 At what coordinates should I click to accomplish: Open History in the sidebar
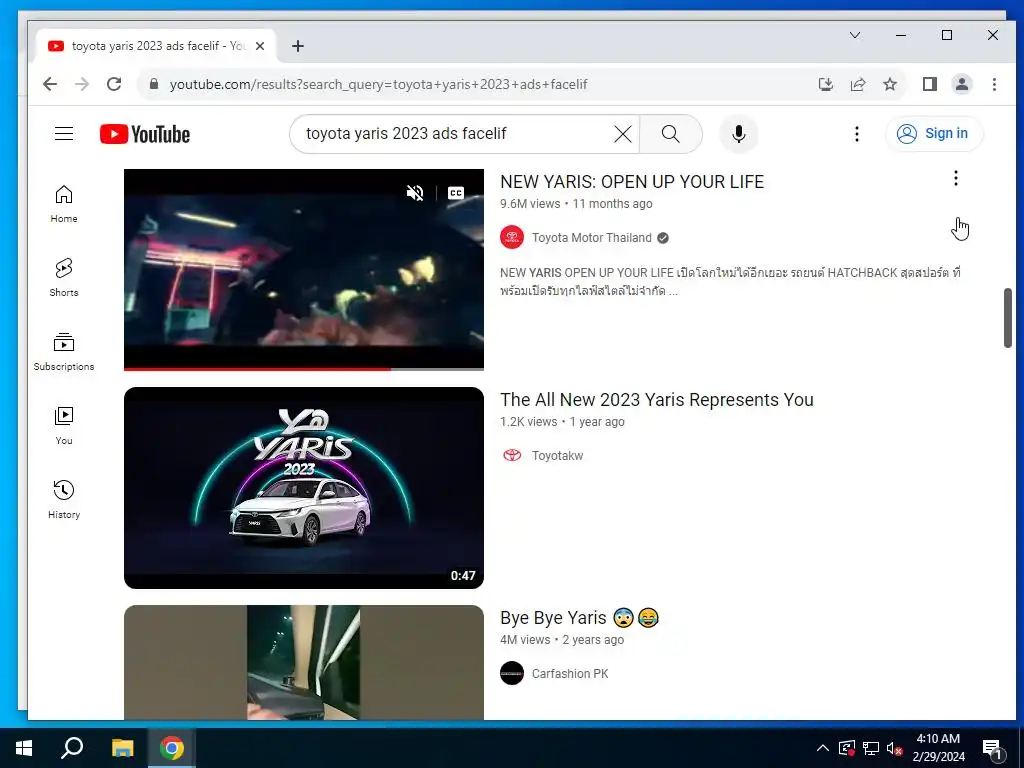click(64, 500)
